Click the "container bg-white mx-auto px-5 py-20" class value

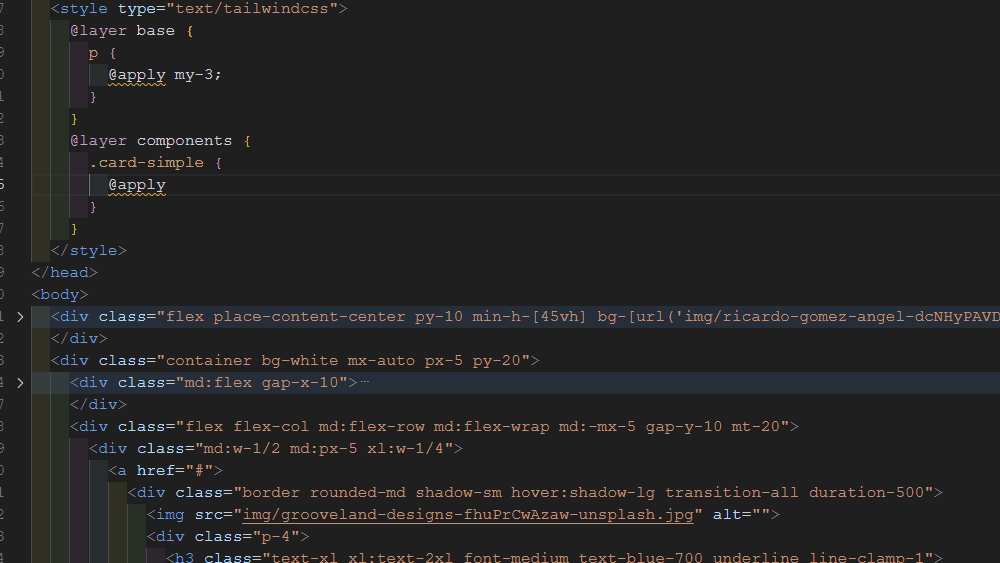pyautogui.click(x=344, y=360)
